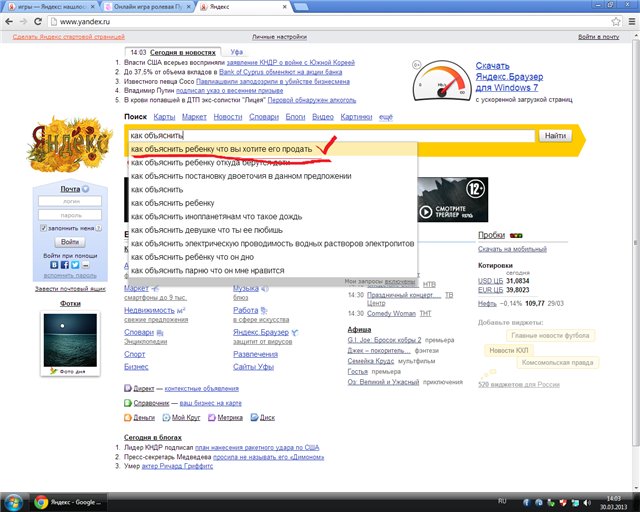Log in with Facebook icon

pos(64,265)
